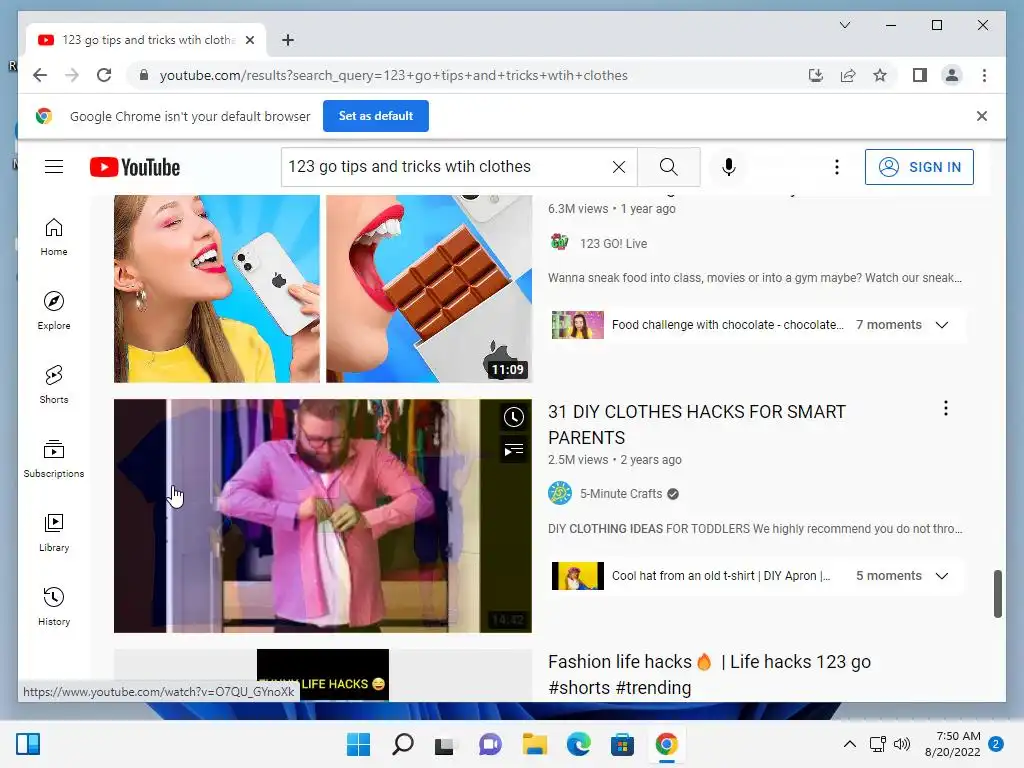Dismiss the default browser notification bar
Screen dimensions: 1024x768
point(981,116)
